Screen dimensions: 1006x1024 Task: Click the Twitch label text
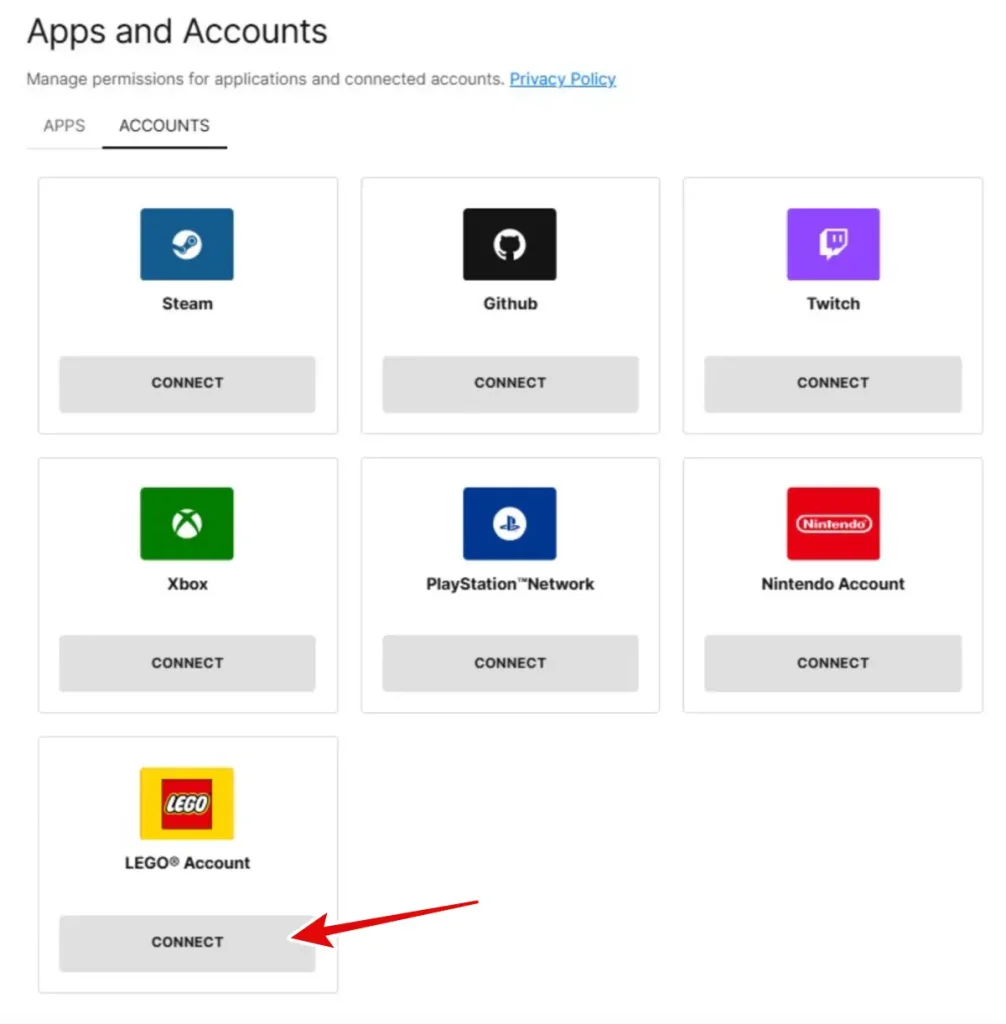(x=833, y=304)
